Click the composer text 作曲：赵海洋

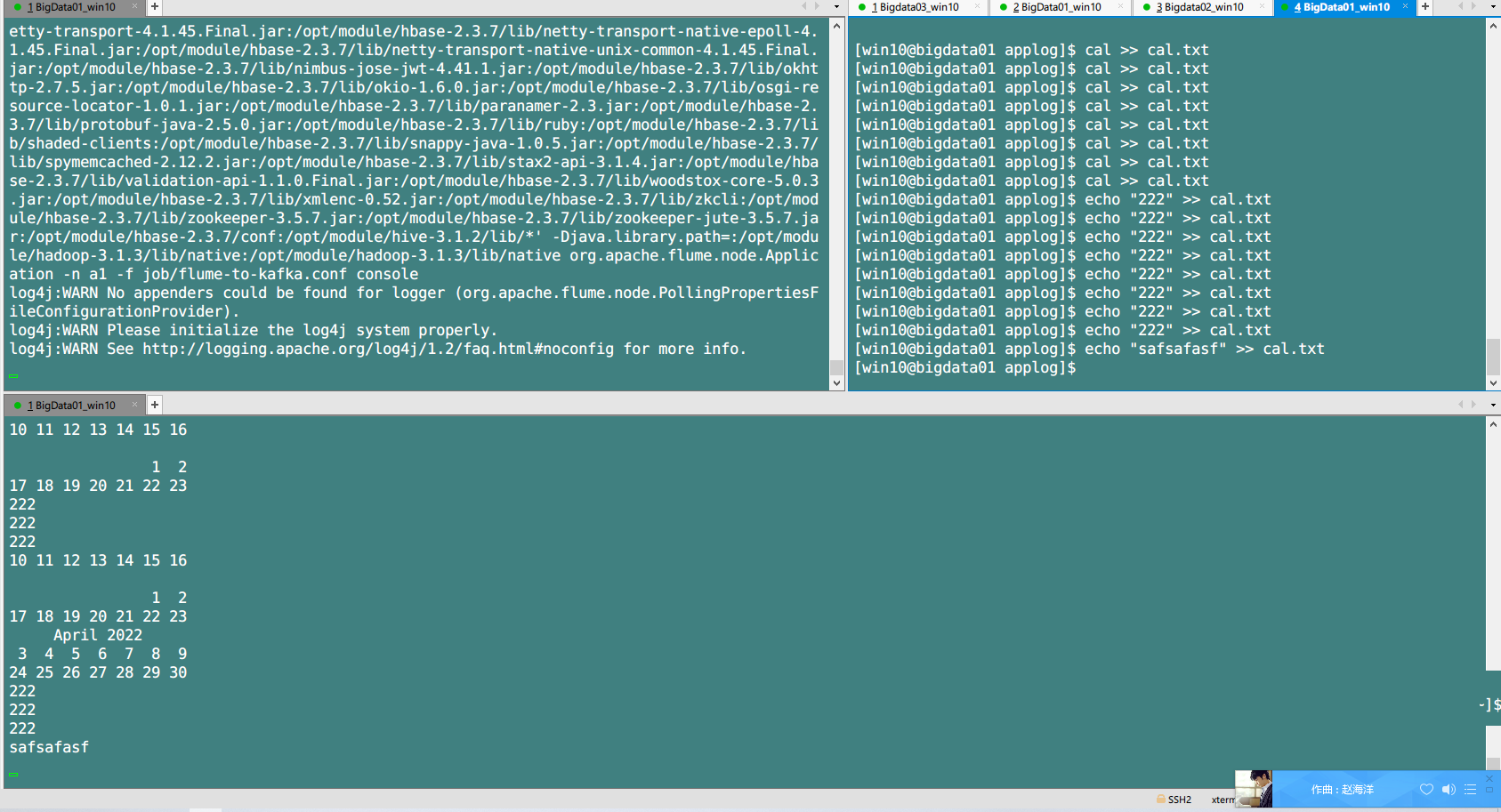1342,790
